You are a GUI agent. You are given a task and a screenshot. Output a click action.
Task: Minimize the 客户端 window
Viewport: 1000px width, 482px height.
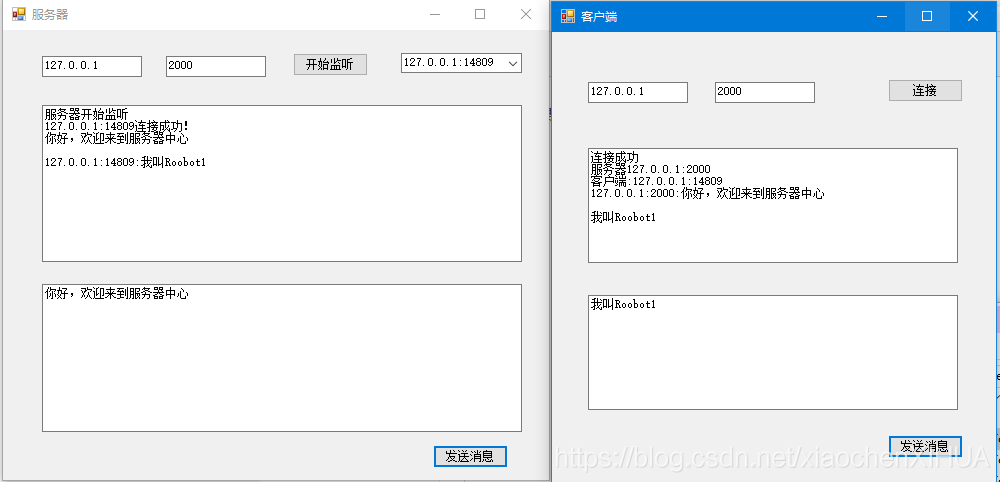(x=883, y=17)
